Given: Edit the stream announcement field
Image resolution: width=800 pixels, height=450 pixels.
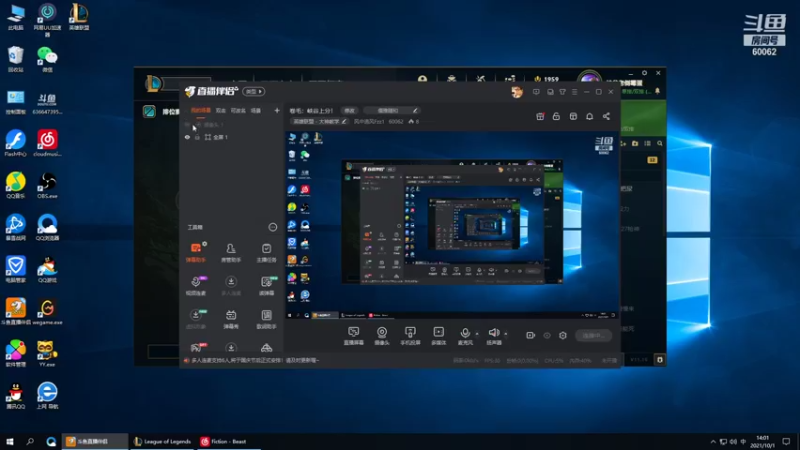Looking at the screenshot, I should (391, 110).
